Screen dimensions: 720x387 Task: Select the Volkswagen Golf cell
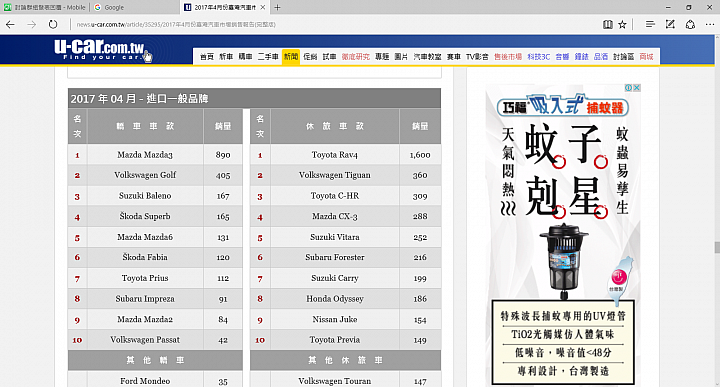pyautogui.click(x=145, y=175)
